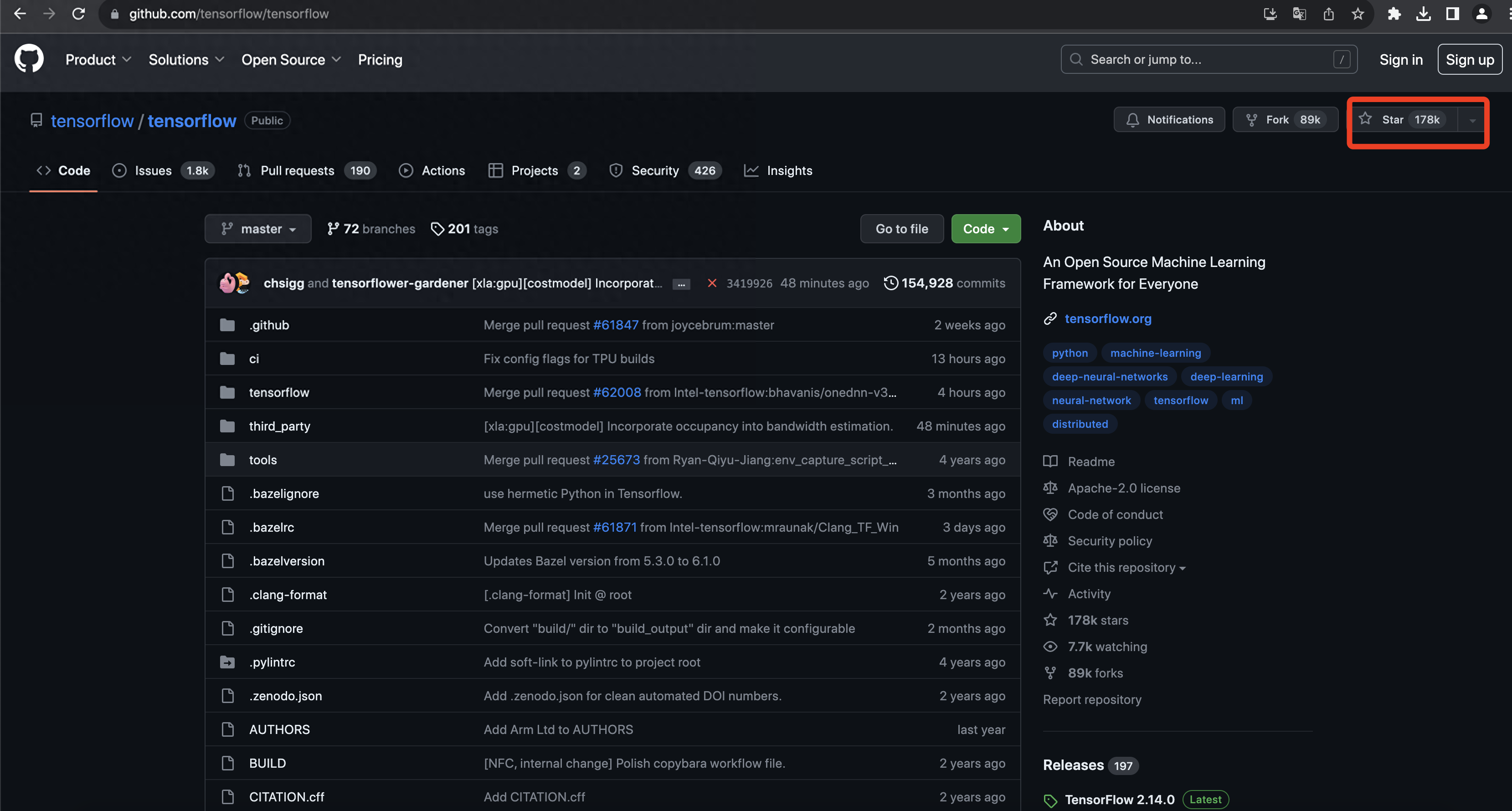Click chsigg's avatar on latest commit
The height and width of the screenshot is (811, 1512).
(227, 283)
